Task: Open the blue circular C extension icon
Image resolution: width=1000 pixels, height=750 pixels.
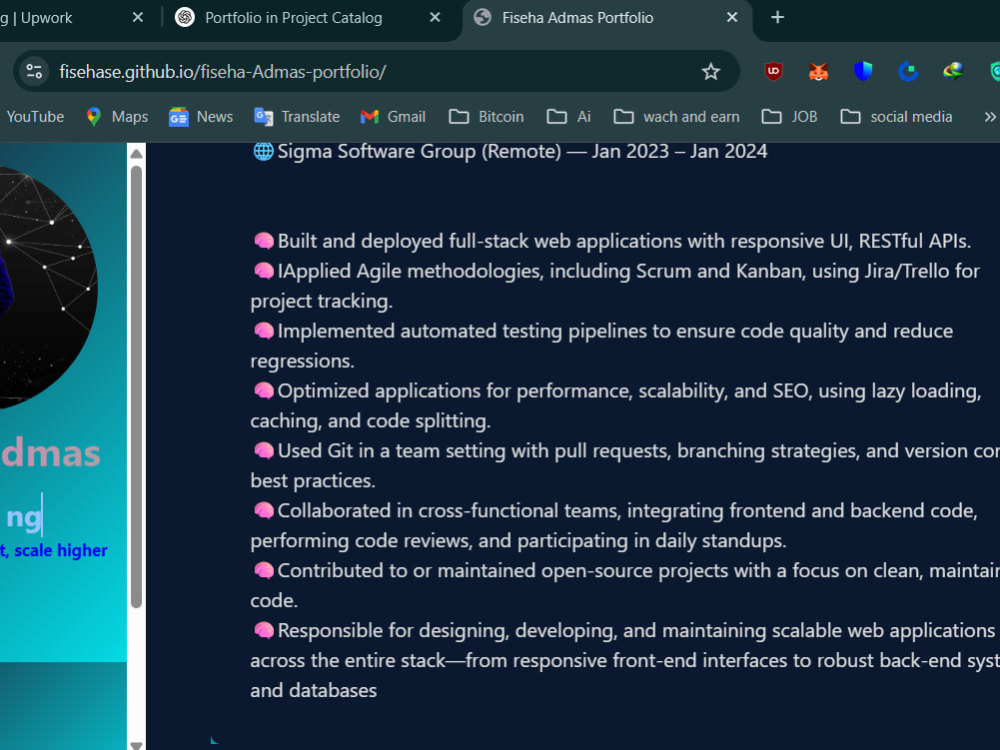Action: (x=908, y=71)
